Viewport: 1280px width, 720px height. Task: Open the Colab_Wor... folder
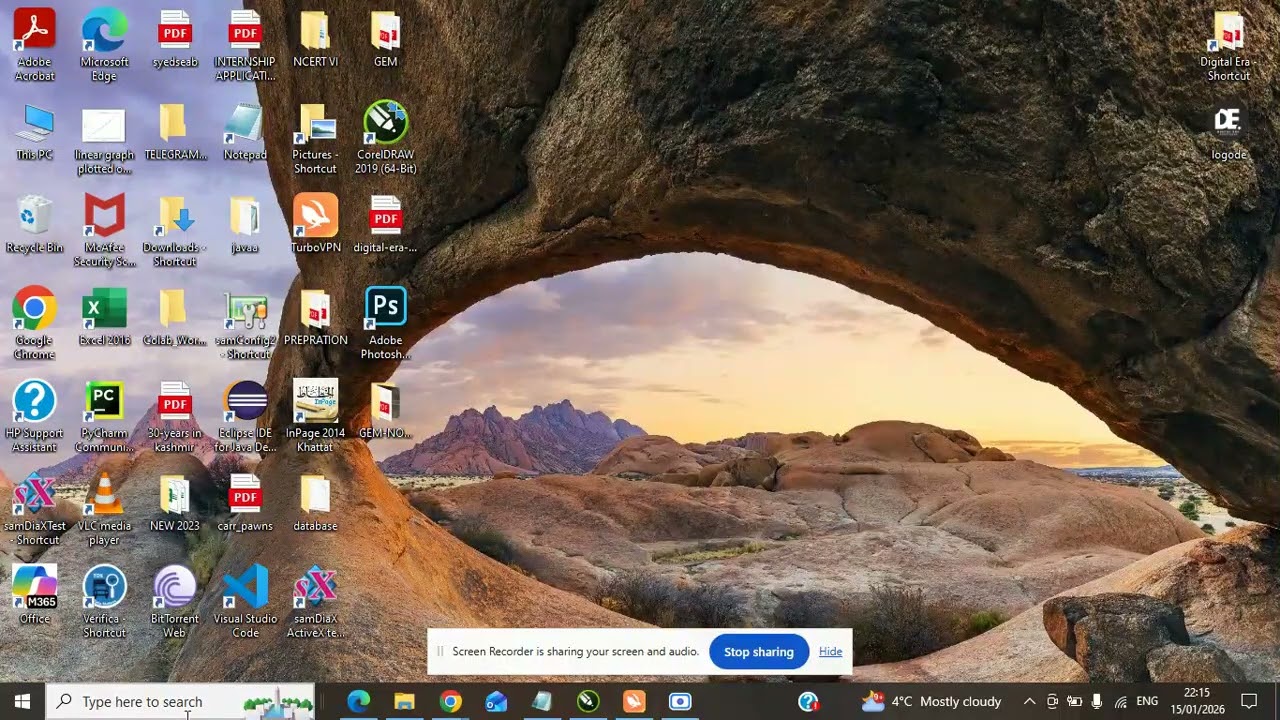[175, 318]
